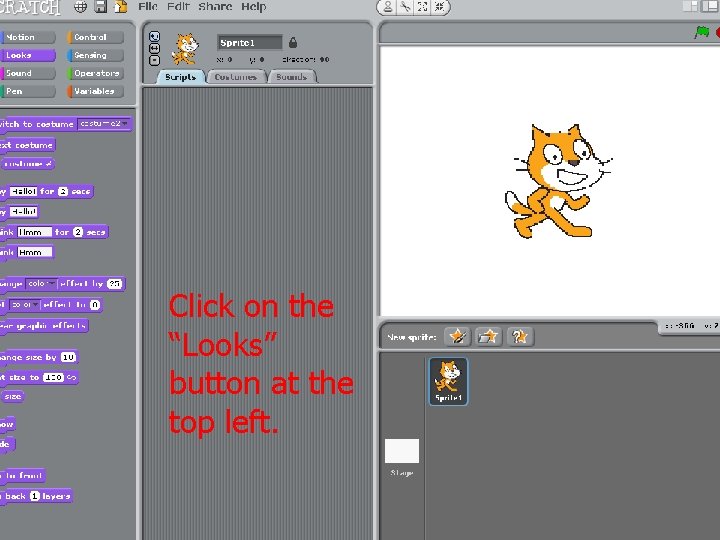Viewport: 720px width, 540px height.
Task: Switch to the Scripts tab
Action: (x=180, y=77)
